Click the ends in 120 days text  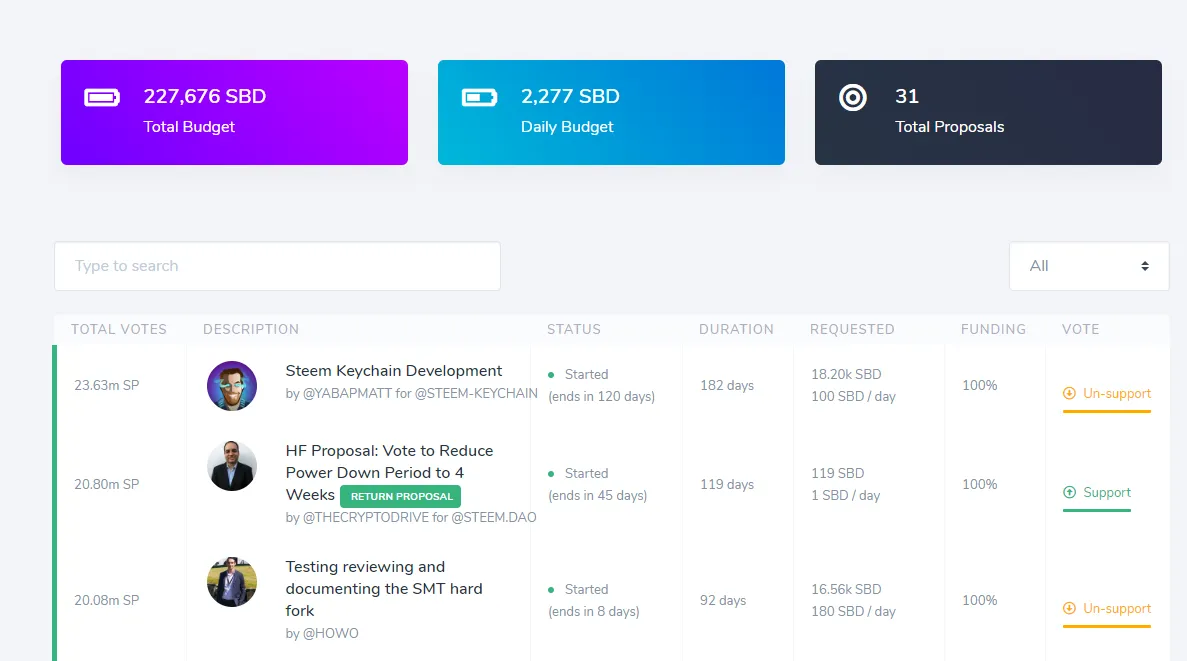[x=601, y=397]
